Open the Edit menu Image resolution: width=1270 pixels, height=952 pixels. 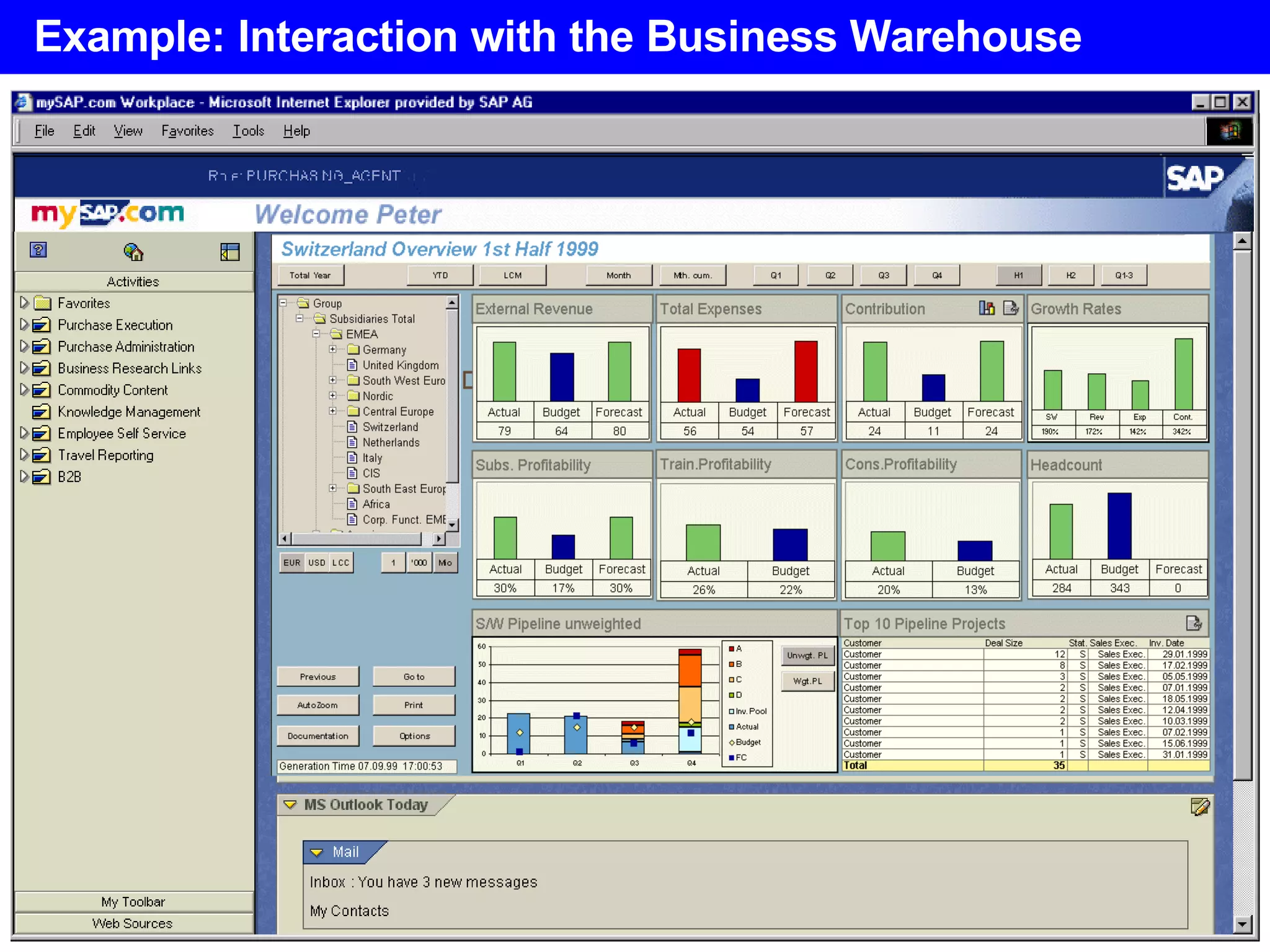click(84, 131)
